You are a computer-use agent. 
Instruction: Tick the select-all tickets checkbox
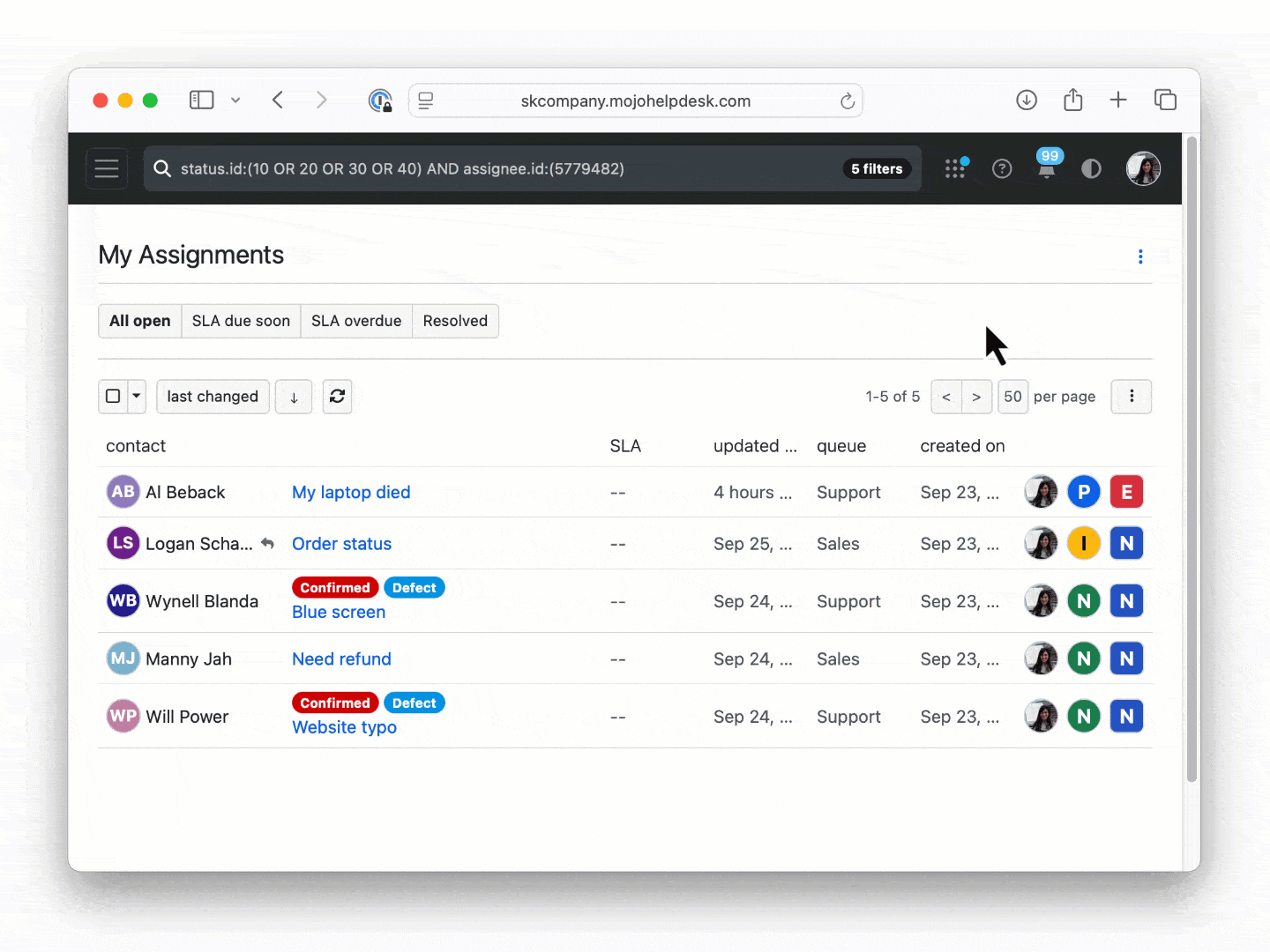pos(113,397)
